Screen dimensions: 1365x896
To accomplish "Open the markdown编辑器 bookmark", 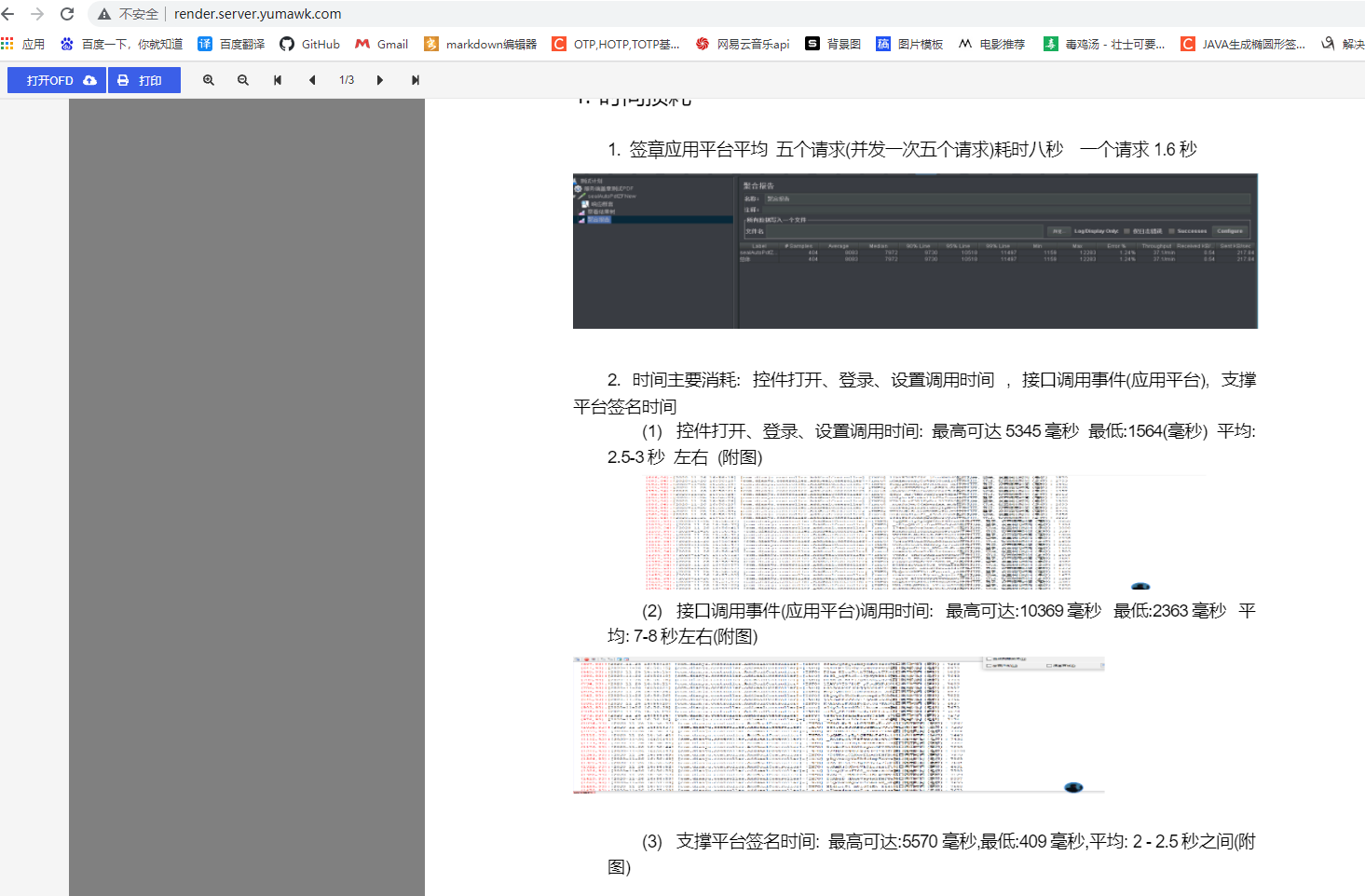I will pyautogui.click(x=481, y=44).
